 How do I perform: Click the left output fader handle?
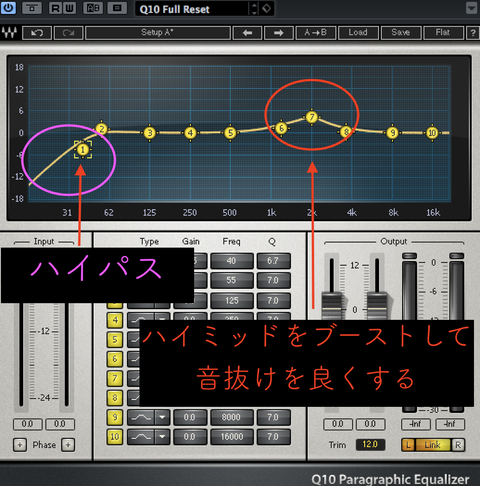click(x=332, y=306)
